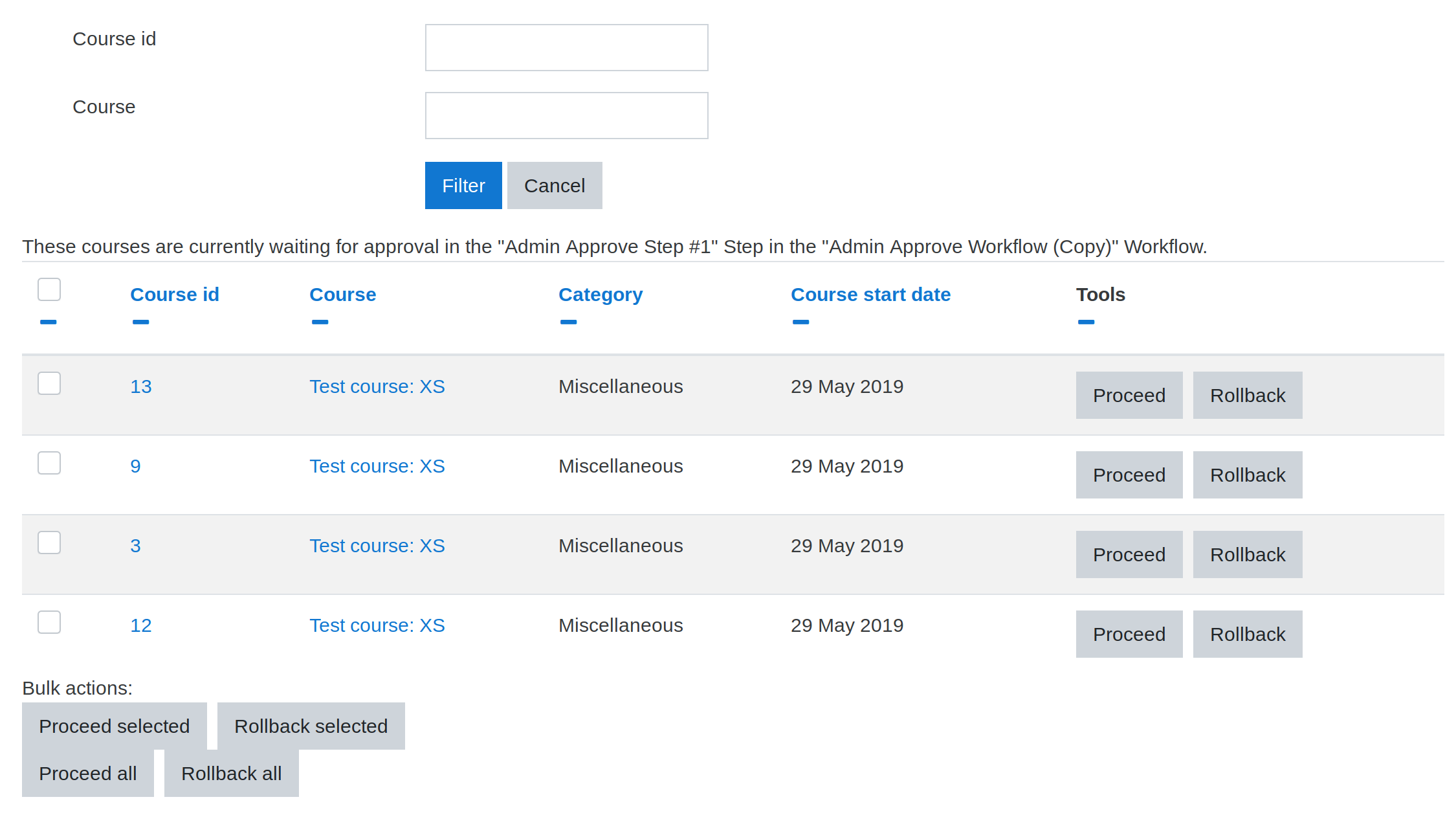Rollback course id 3

coord(1247,555)
